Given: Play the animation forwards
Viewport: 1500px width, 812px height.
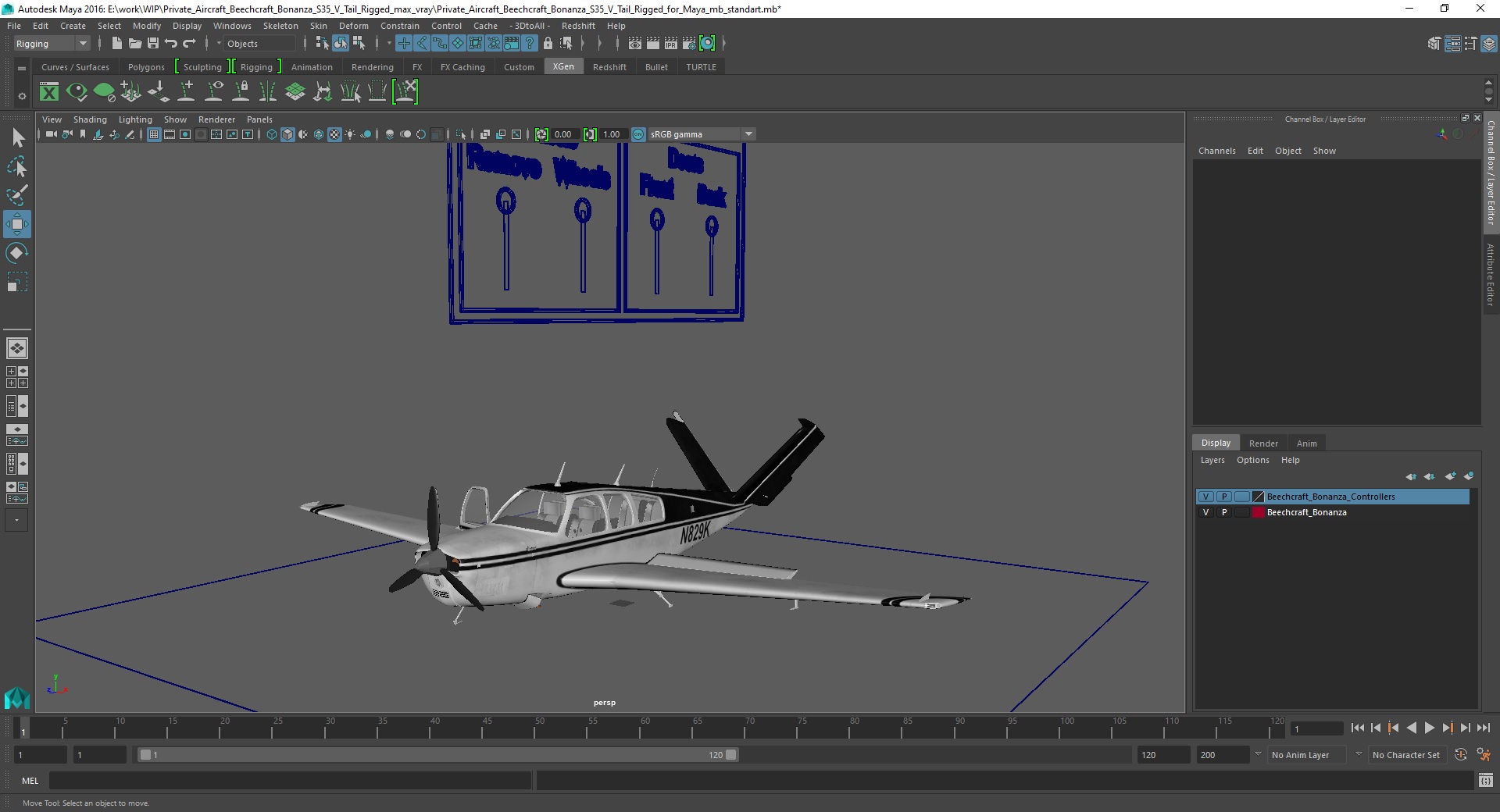Looking at the screenshot, I should pyautogui.click(x=1429, y=728).
